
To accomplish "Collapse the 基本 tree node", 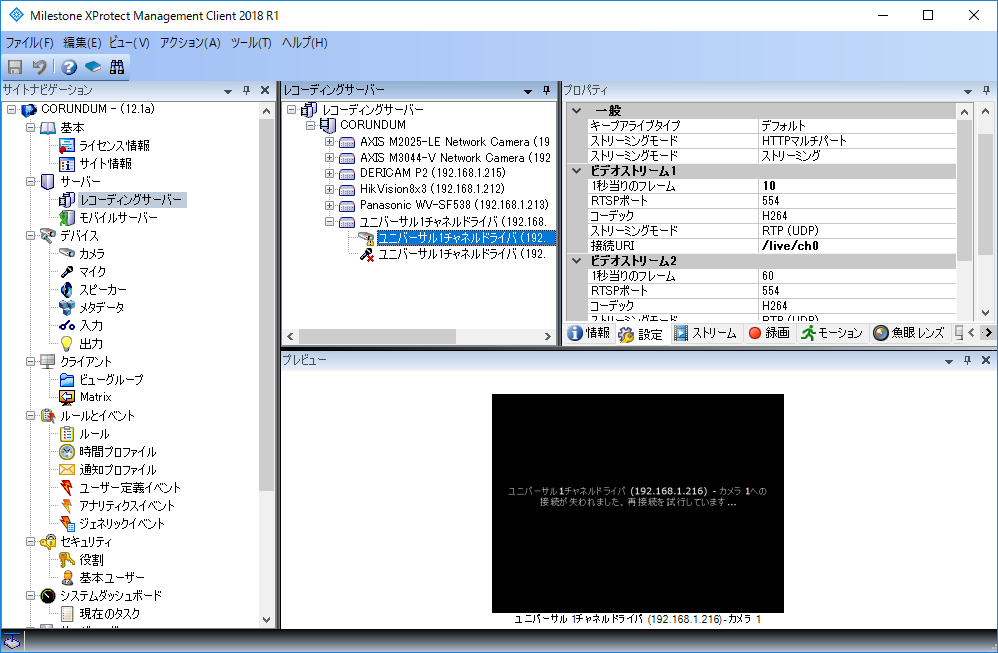I will (x=31, y=128).
